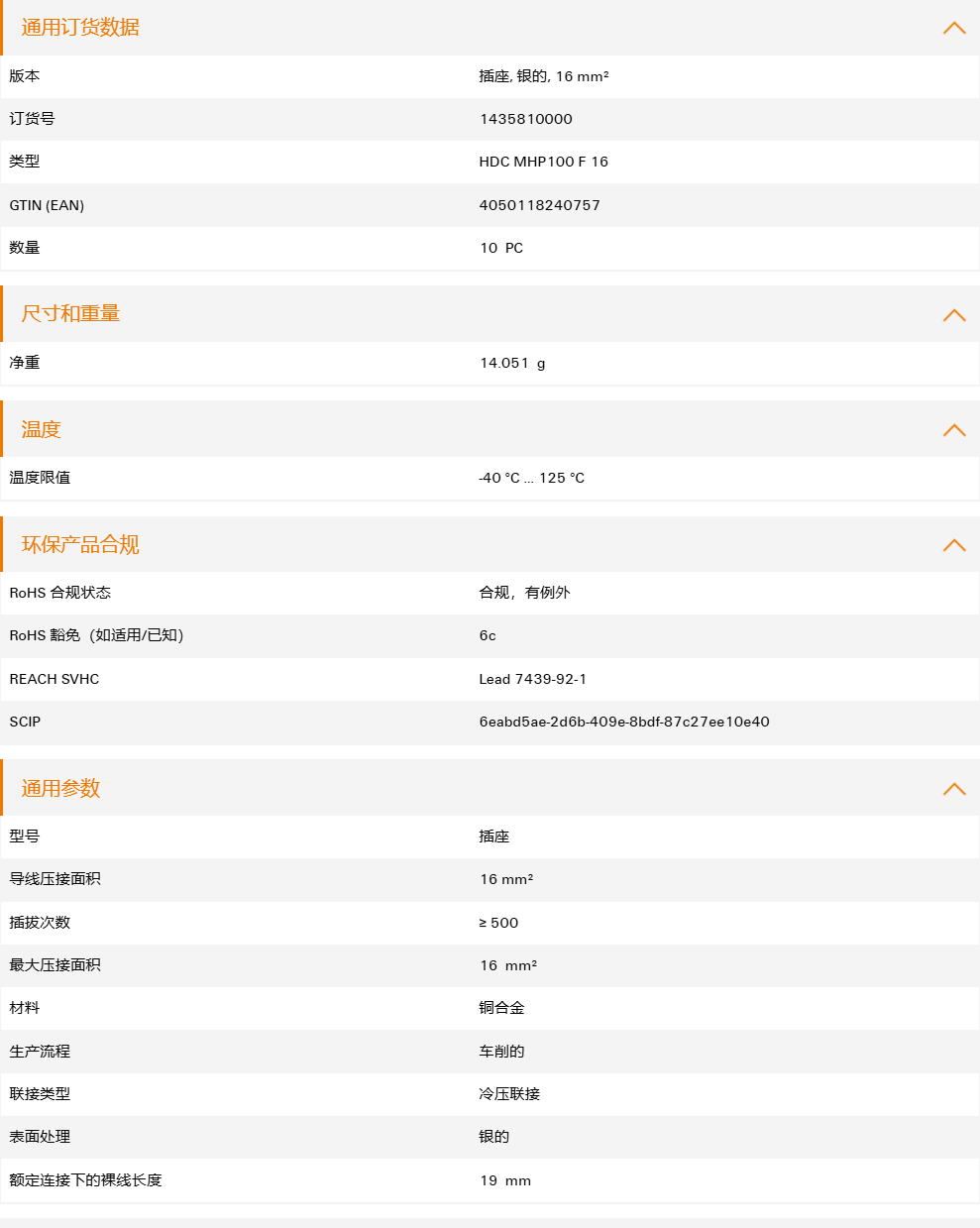Collapse the 通用参数 section chevron

(954, 789)
